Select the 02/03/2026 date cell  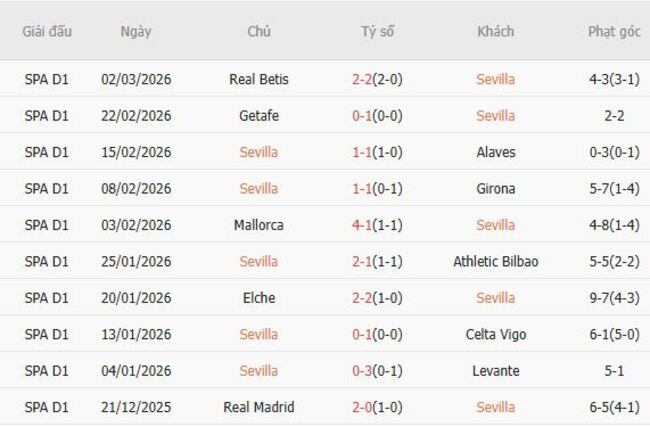tap(136, 79)
